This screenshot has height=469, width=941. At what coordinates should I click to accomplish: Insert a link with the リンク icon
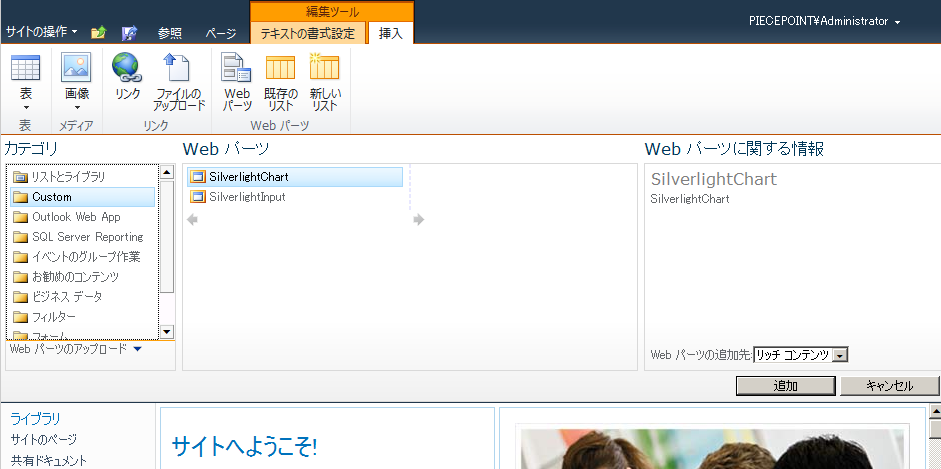tap(127, 67)
